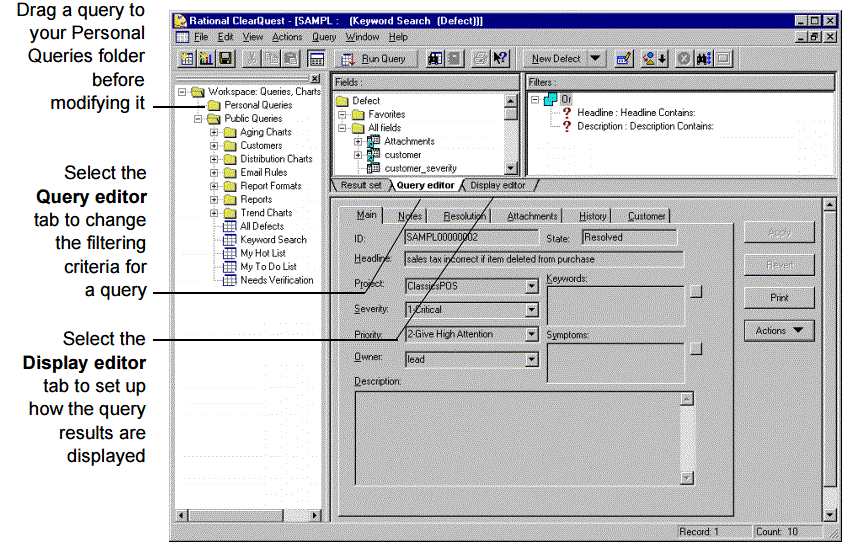Screen dimensions: 848x546
Task: Click the Save icon in toolbar
Action: pos(225,59)
